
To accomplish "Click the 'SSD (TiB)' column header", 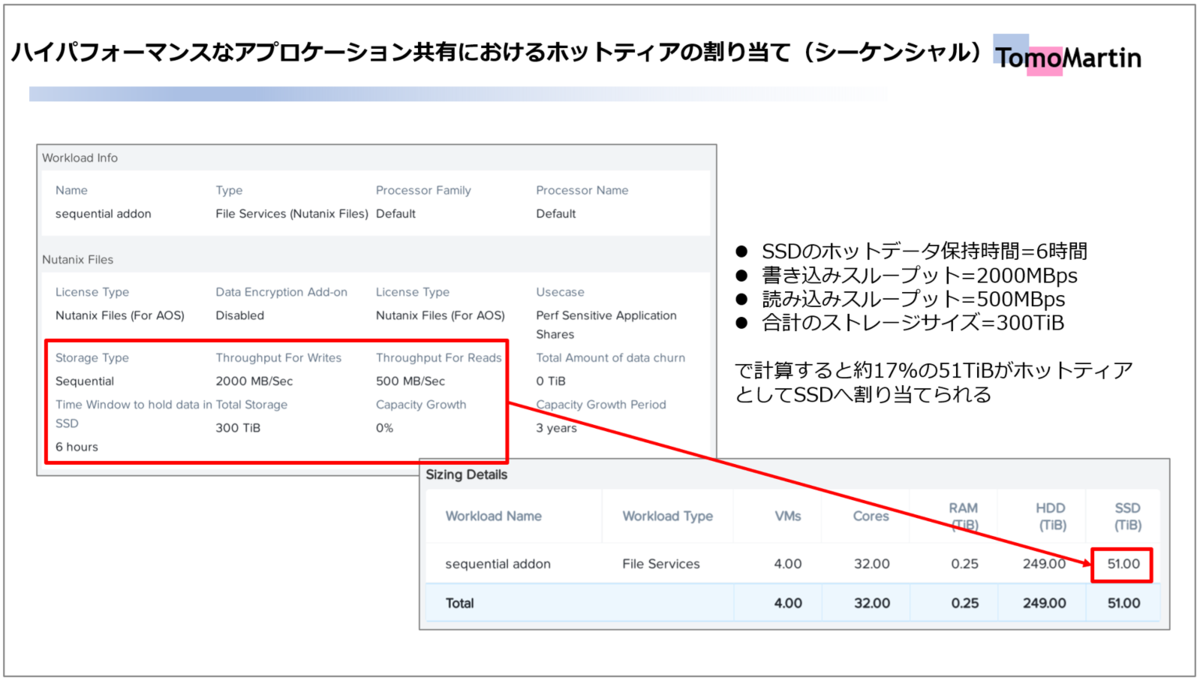I will coord(1127,516).
